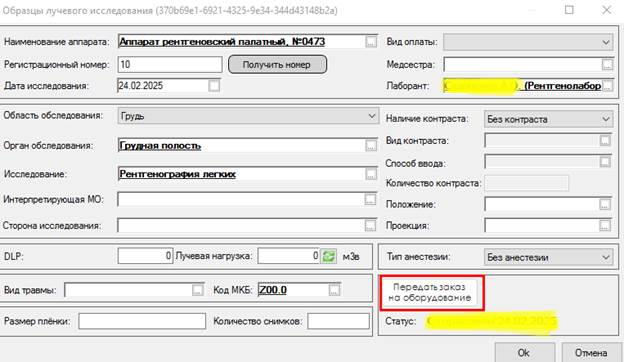This screenshot has height=362, width=624.
Task: Expand the Тип анестезии dropdown
Action: pyautogui.click(x=606, y=257)
